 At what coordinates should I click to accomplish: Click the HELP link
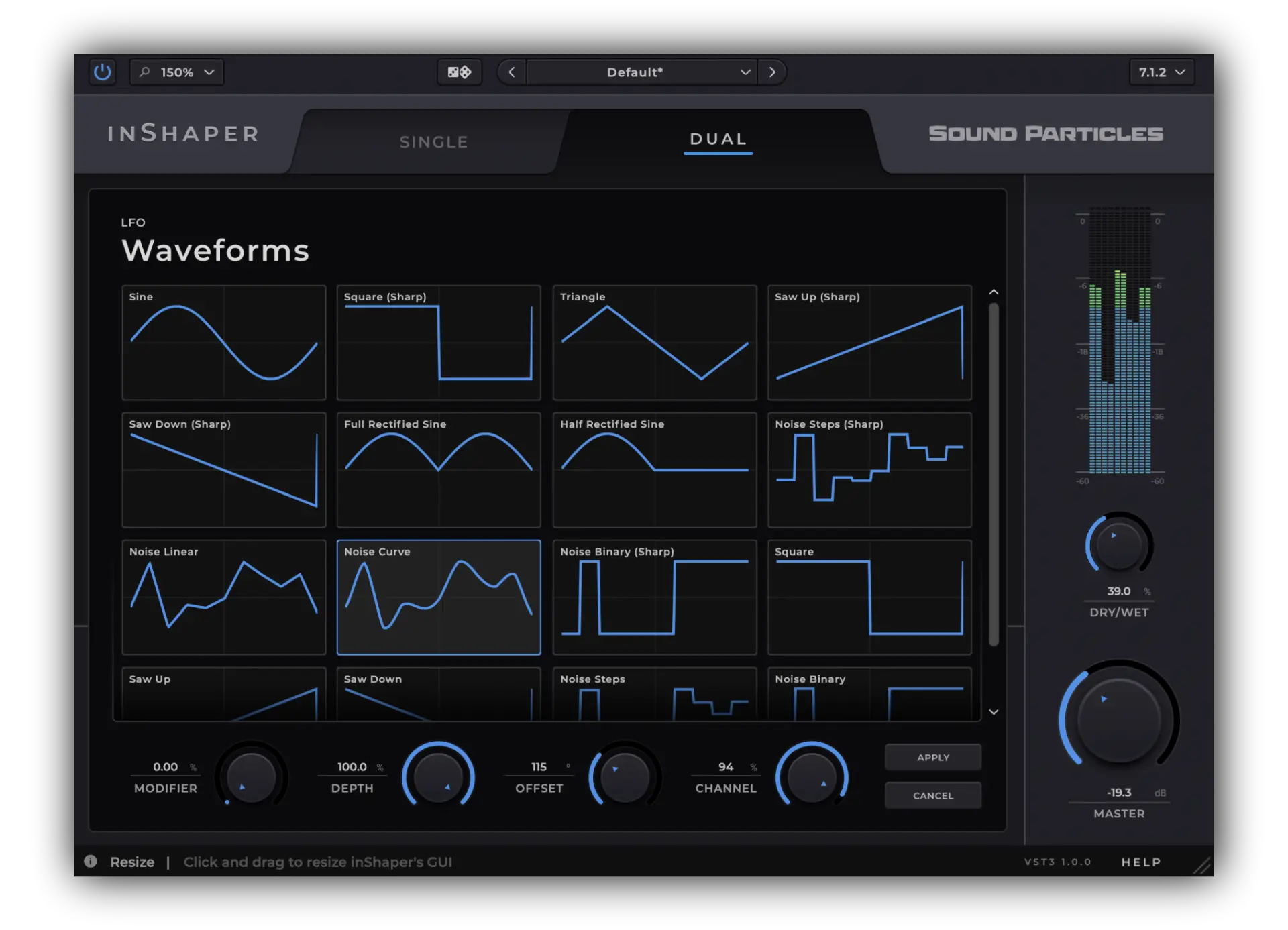click(1140, 862)
